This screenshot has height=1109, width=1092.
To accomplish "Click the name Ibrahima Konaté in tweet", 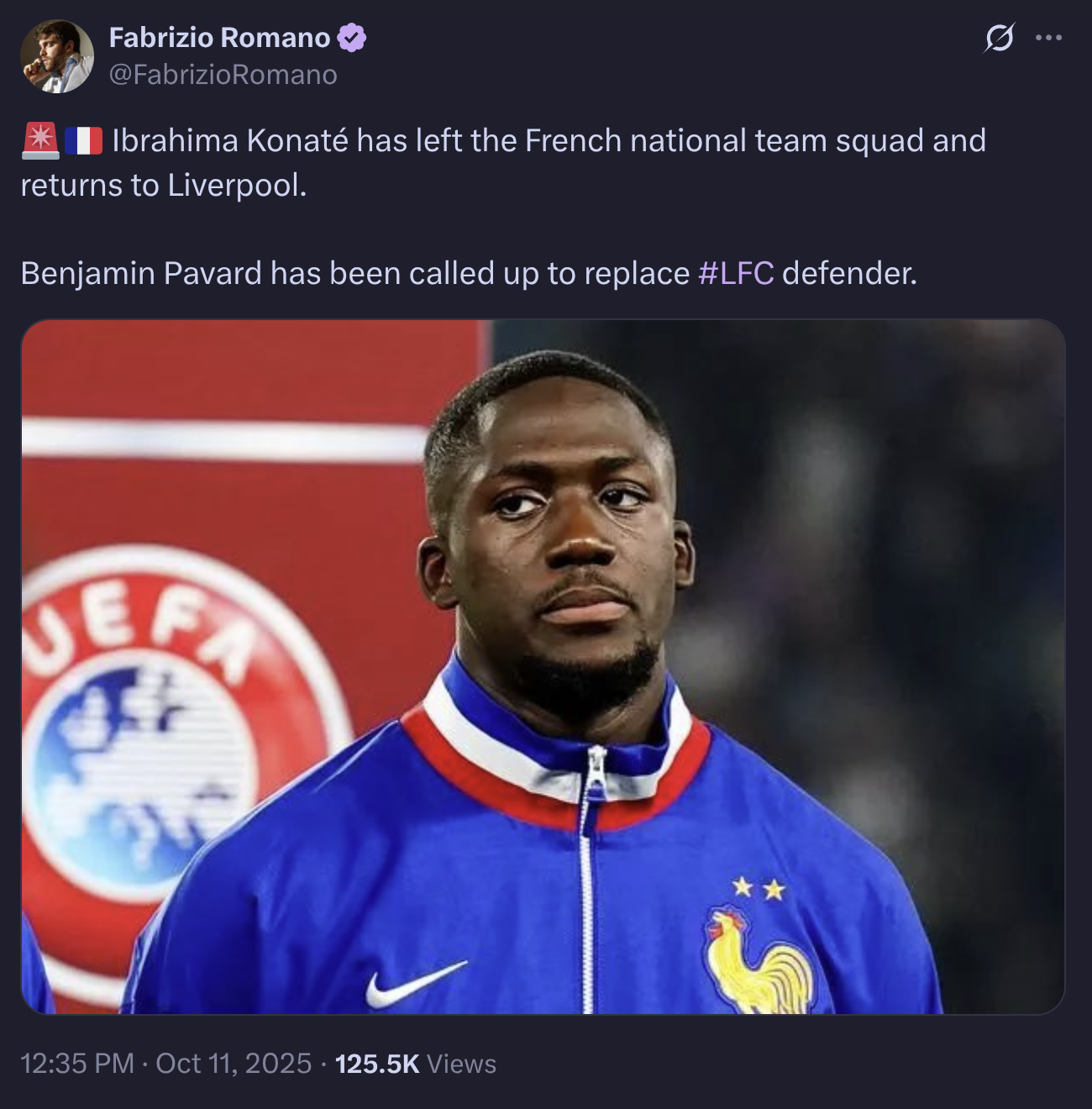I will click(230, 140).
